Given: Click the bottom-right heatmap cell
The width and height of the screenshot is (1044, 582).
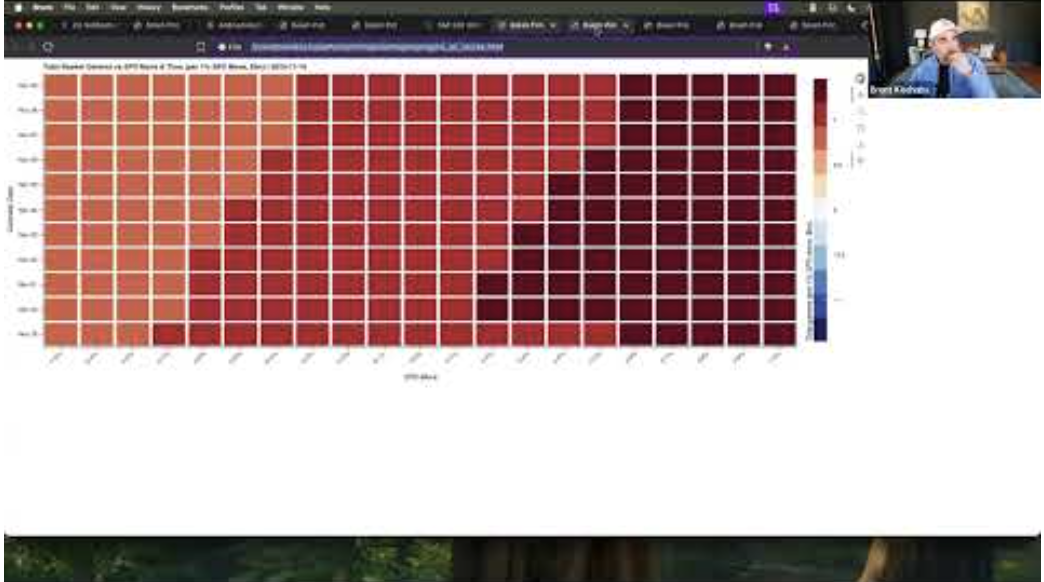Looking at the screenshot, I should click(779, 334).
